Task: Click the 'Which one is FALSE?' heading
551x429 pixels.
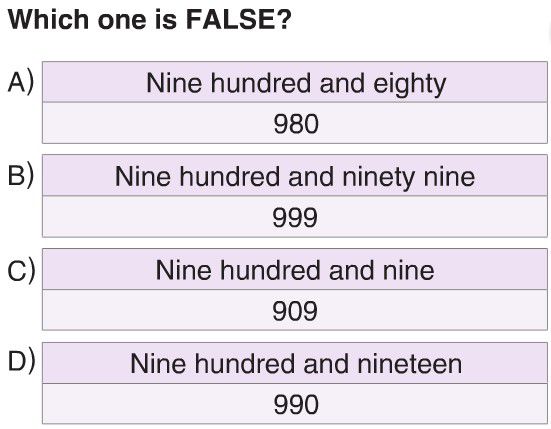Action: point(150,19)
